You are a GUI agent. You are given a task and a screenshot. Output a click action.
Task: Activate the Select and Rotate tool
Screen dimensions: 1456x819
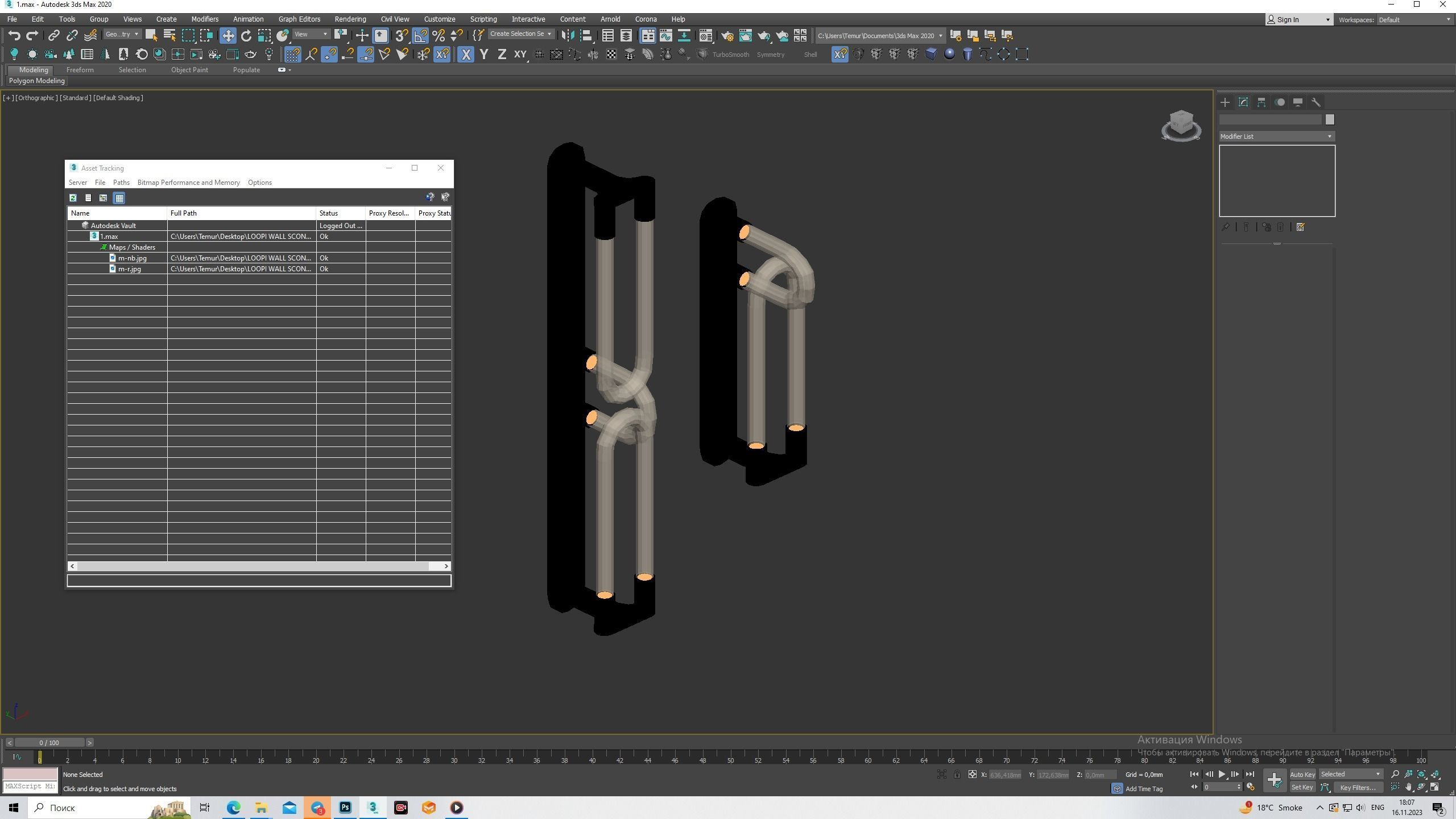pos(246,36)
